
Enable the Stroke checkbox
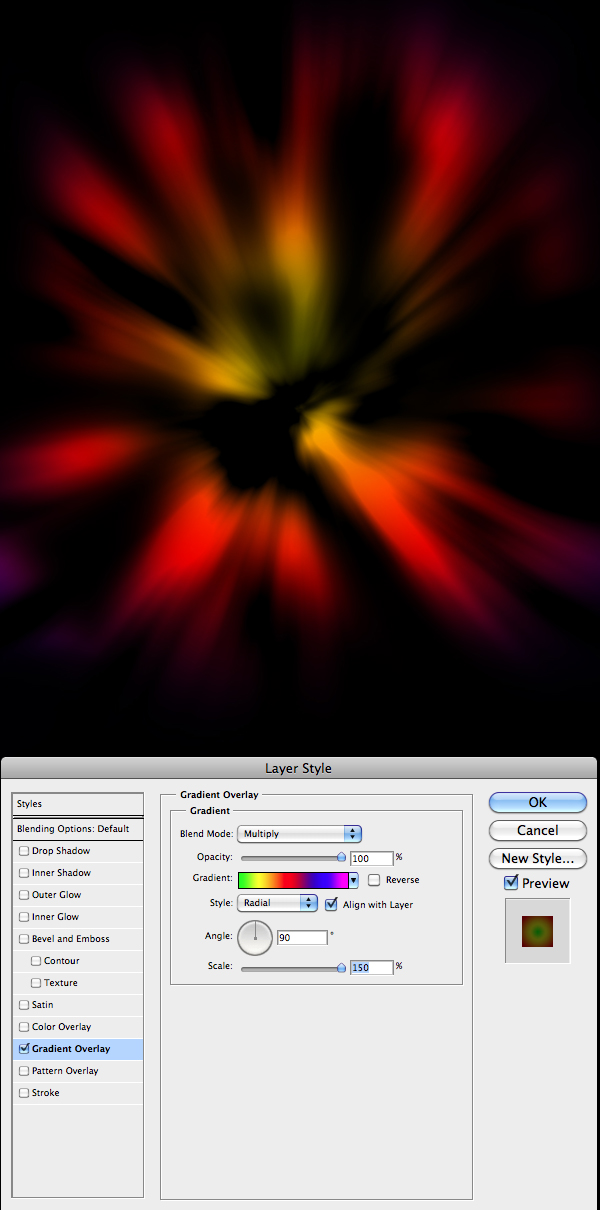[24, 1093]
